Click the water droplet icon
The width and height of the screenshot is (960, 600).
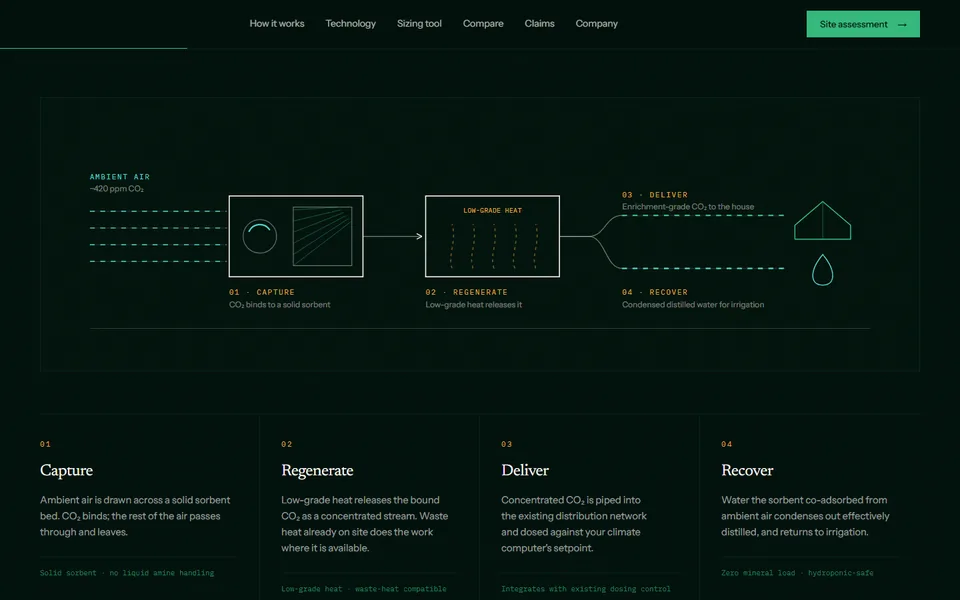click(822, 270)
